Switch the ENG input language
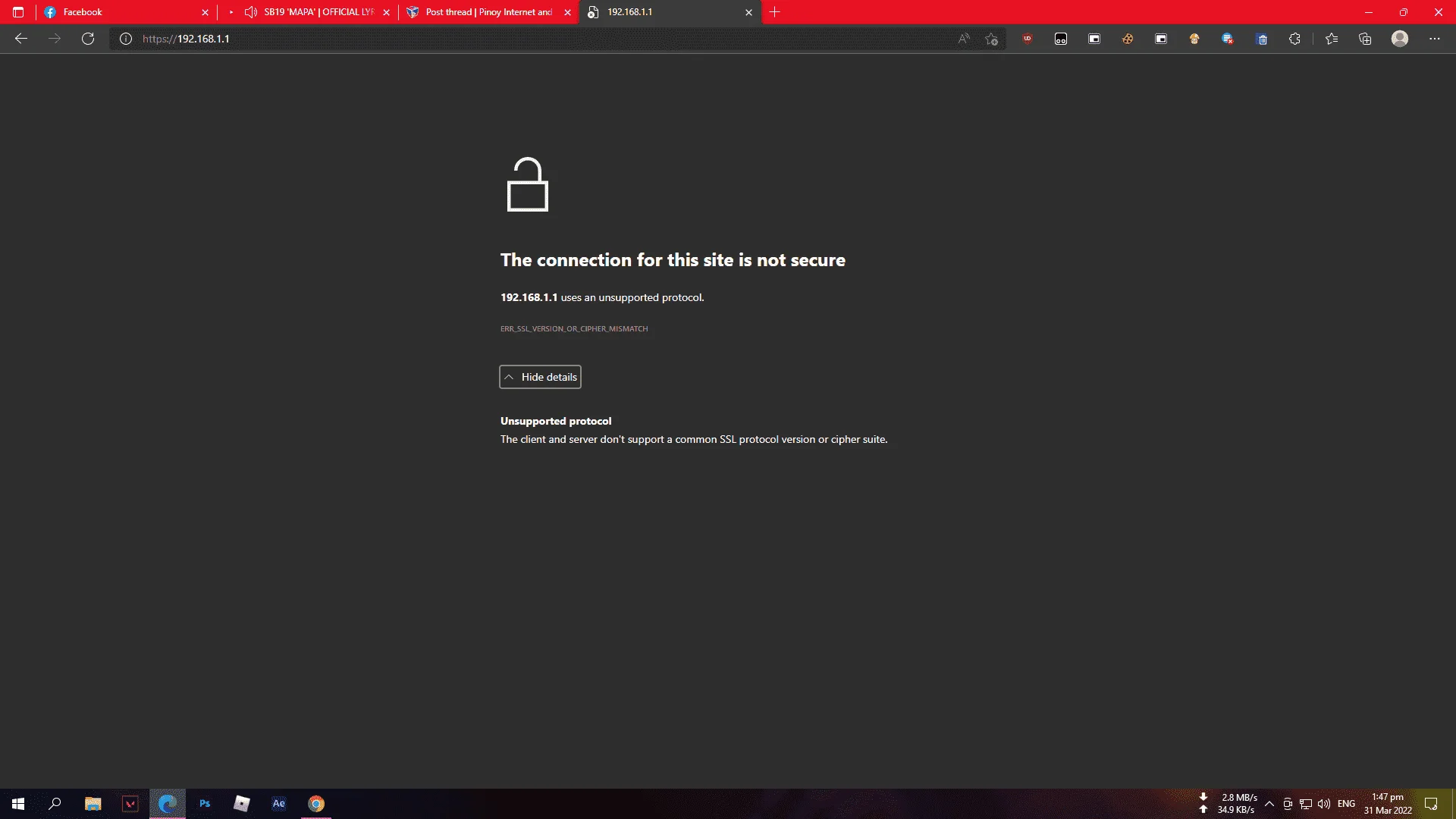 [x=1346, y=804]
